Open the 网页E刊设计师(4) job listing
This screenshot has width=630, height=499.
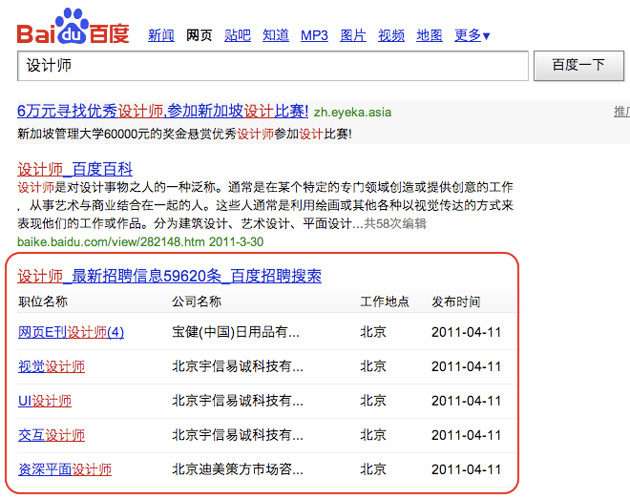[x=71, y=332]
